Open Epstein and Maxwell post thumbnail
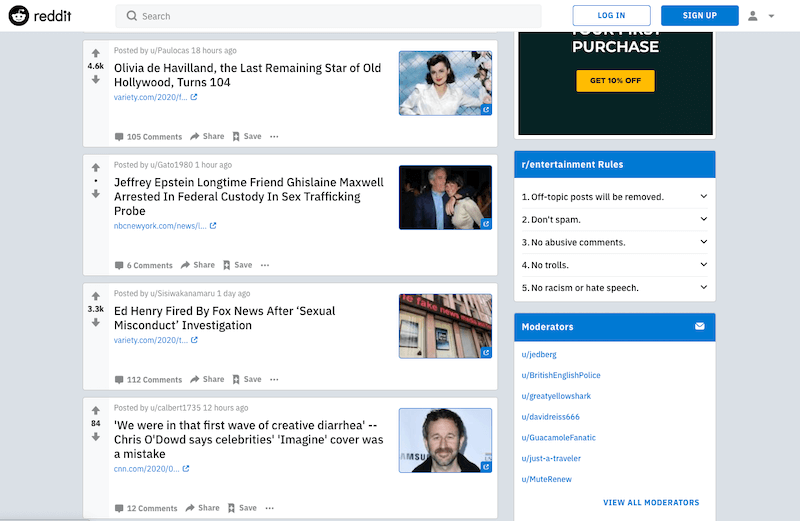This screenshot has width=800, height=521. [x=445, y=197]
